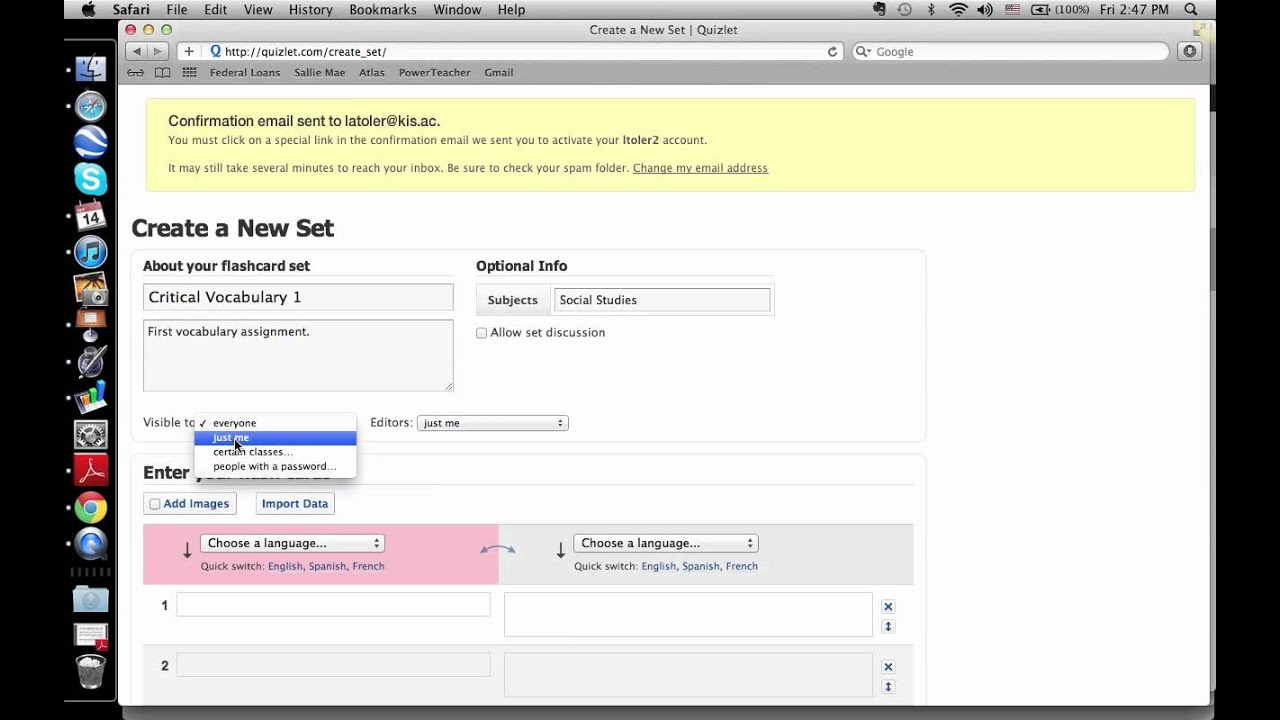Open System Preferences gear in dock

tap(90, 434)
